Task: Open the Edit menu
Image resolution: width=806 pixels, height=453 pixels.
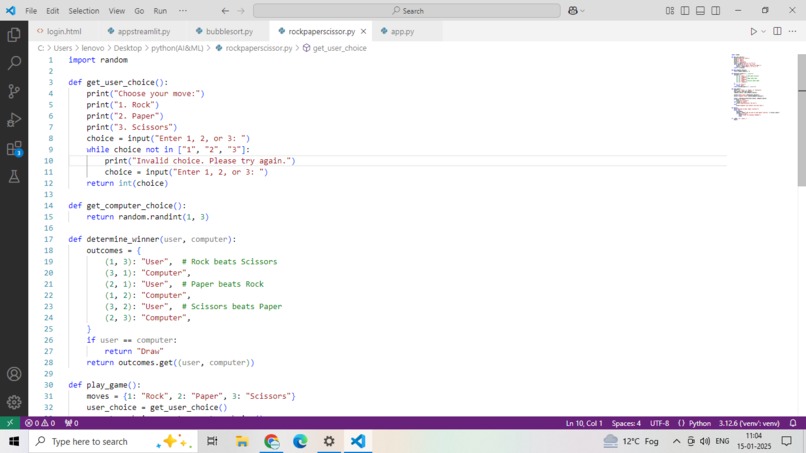Action: pyautogui.click(x=52, y=11)
